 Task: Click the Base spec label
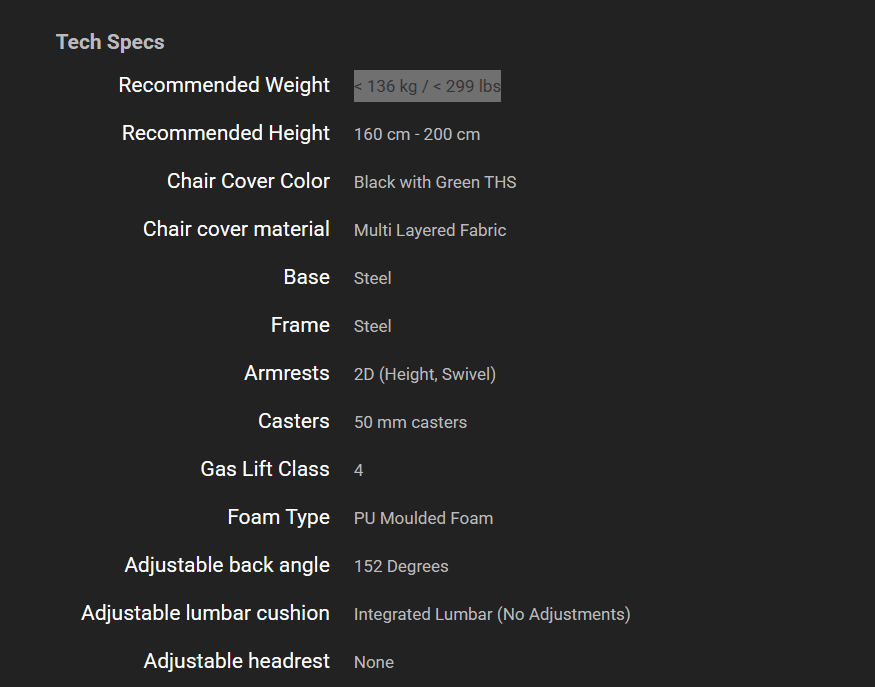coord(306,277)
